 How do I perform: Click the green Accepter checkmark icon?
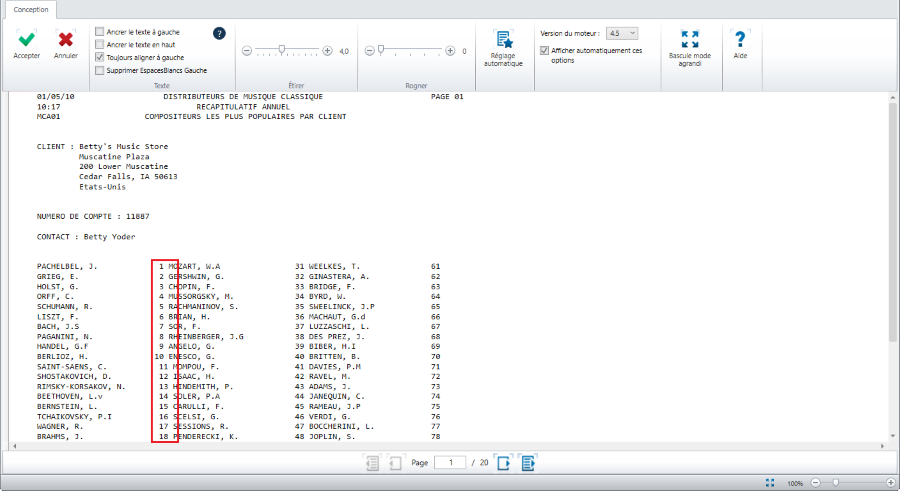click(x=26, y=39)
